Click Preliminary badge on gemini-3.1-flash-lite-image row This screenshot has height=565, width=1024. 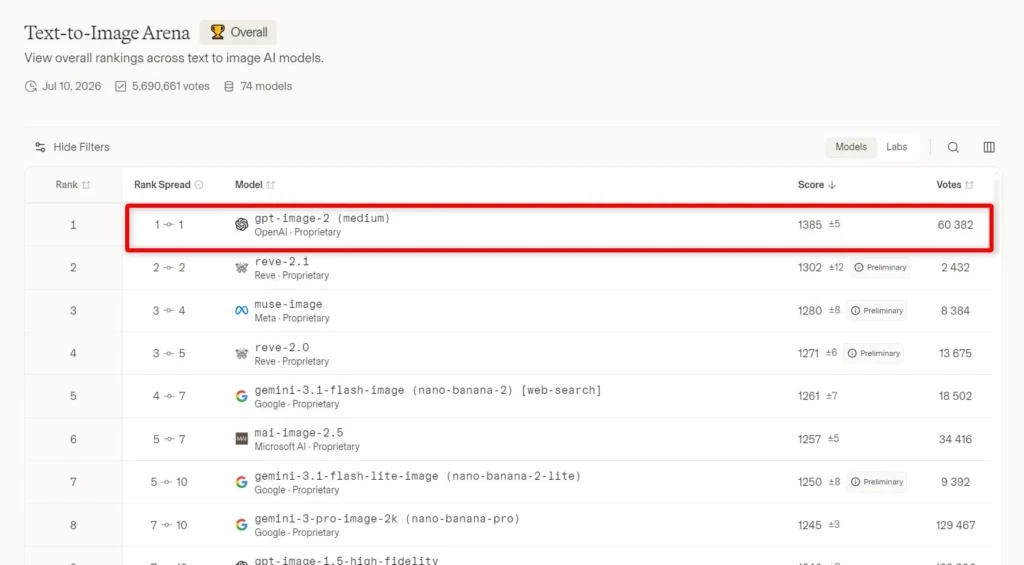coord(877,482)
